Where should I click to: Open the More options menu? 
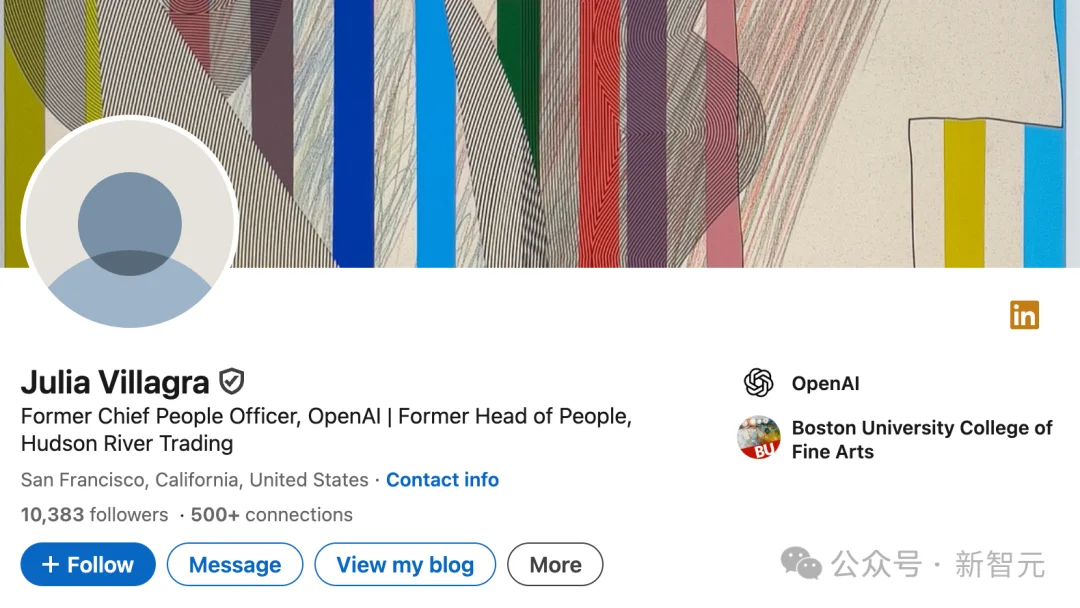(555, 564)
